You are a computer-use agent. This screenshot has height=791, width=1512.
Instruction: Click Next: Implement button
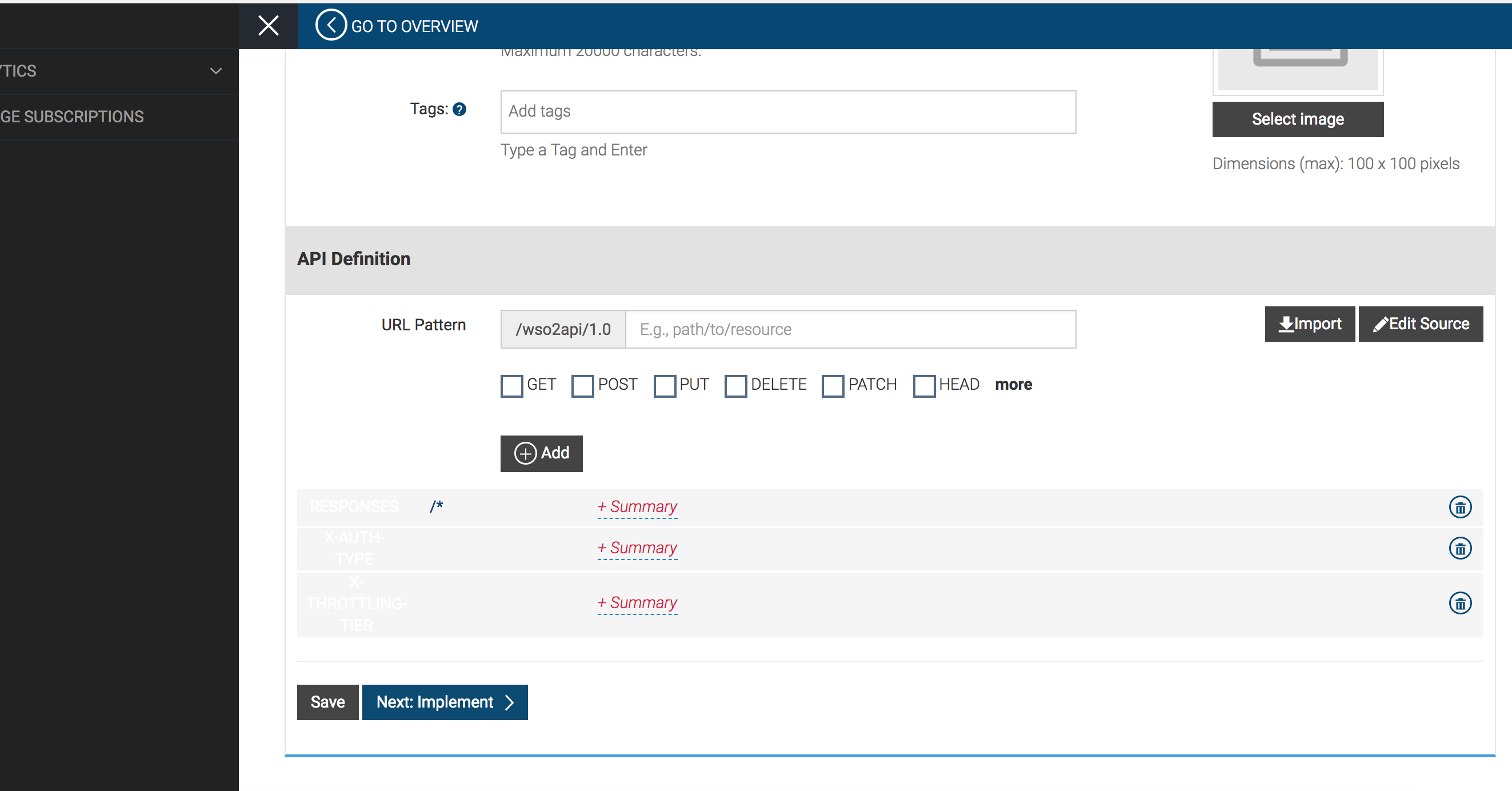coord(445,702)
